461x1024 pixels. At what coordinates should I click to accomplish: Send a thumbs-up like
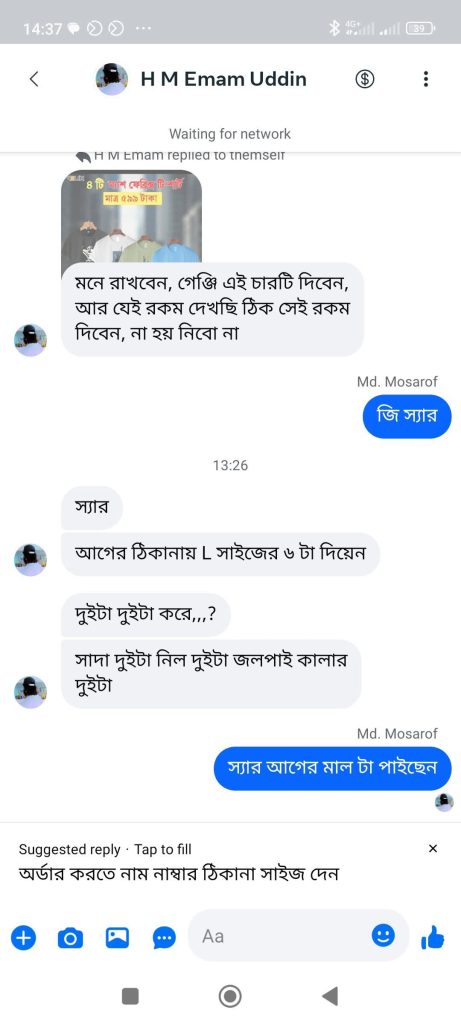432,938
